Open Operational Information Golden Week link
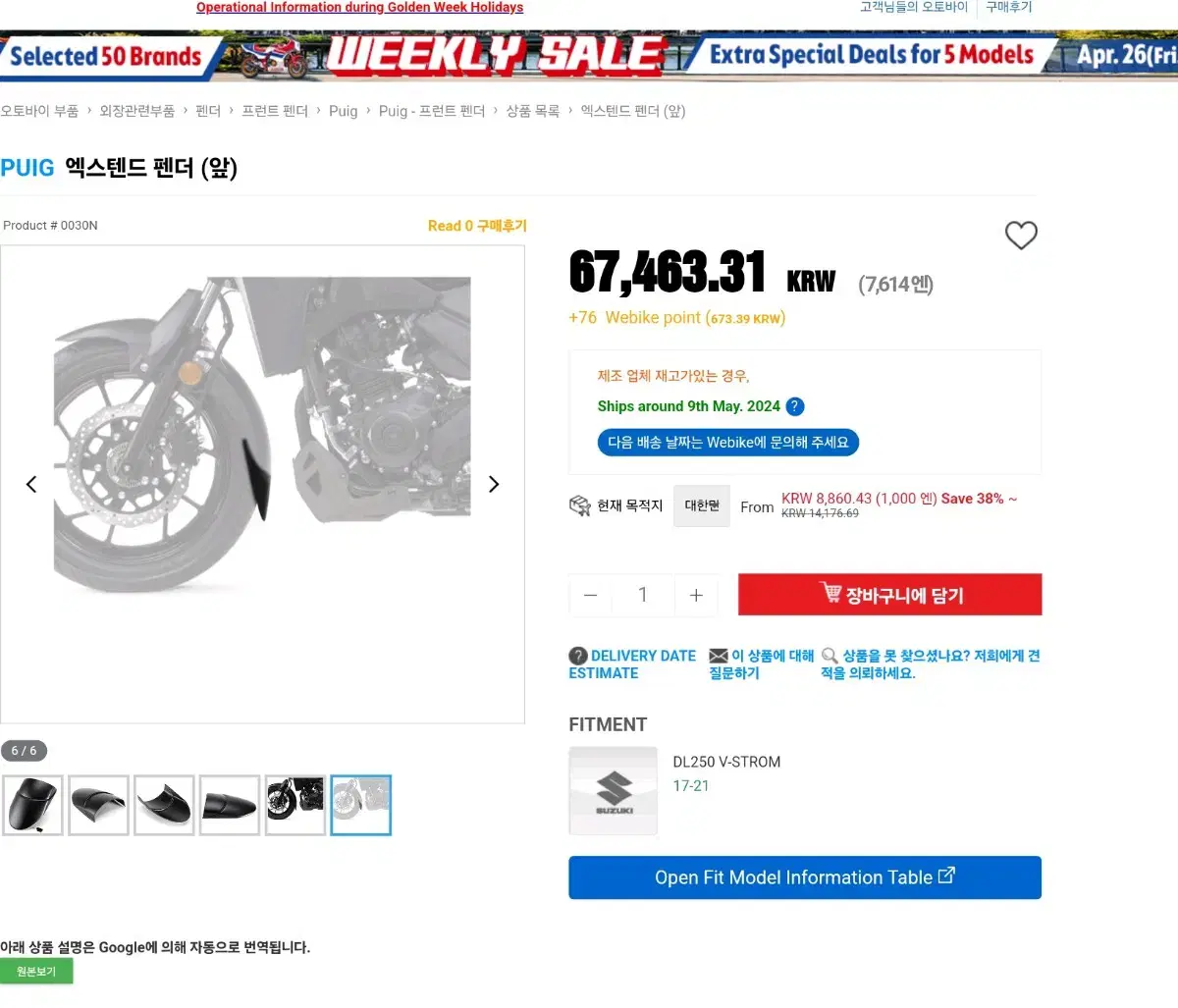 [359, 7]
